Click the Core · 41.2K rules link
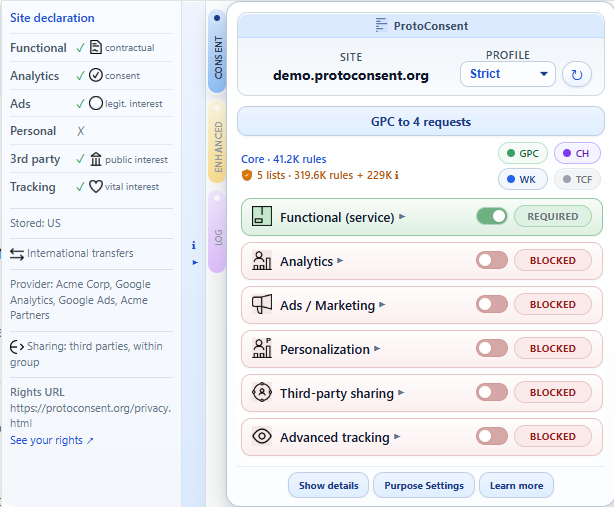614x507 pixels. coord(284,159)
